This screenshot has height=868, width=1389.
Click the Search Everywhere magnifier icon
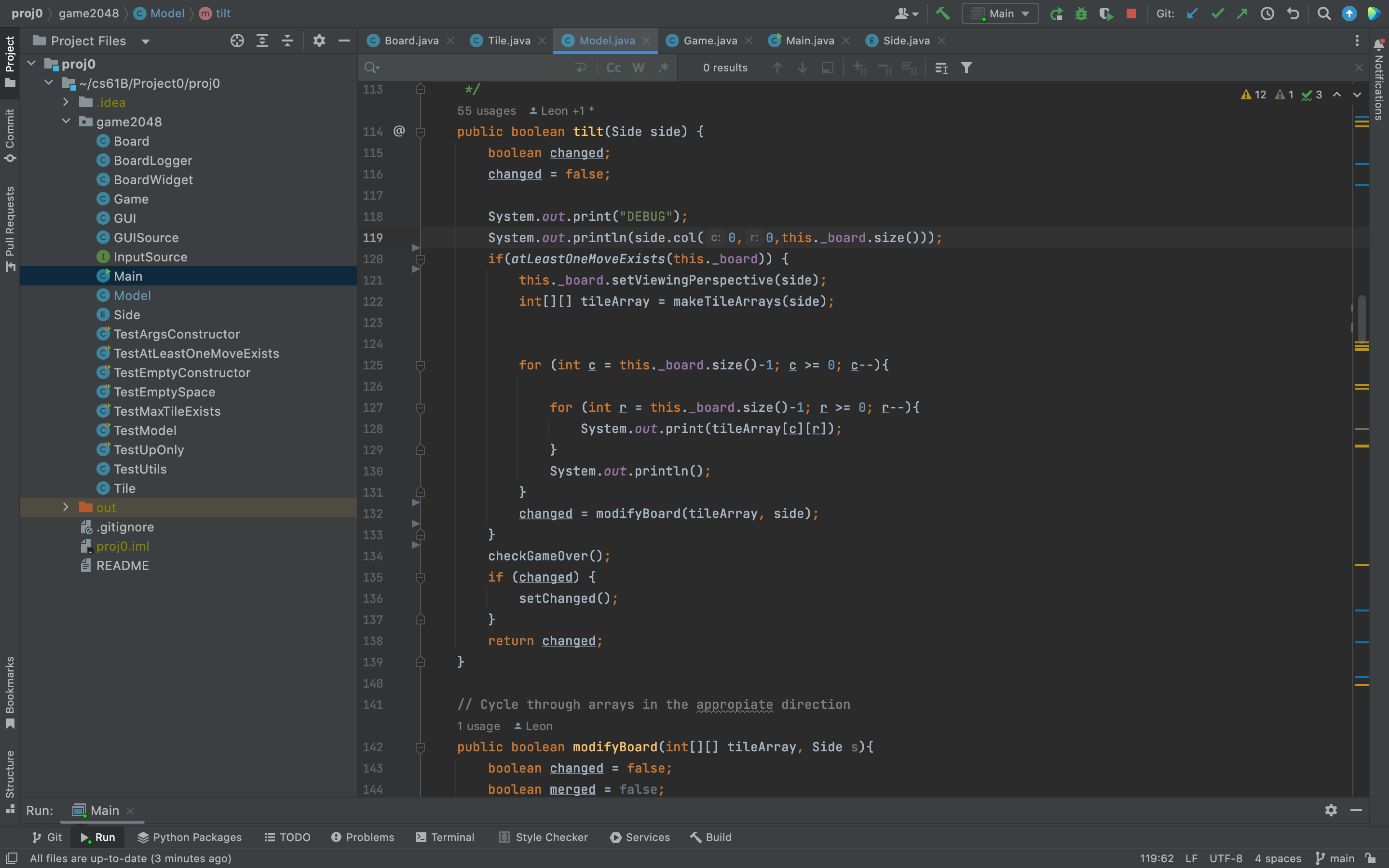point(1323,13)
